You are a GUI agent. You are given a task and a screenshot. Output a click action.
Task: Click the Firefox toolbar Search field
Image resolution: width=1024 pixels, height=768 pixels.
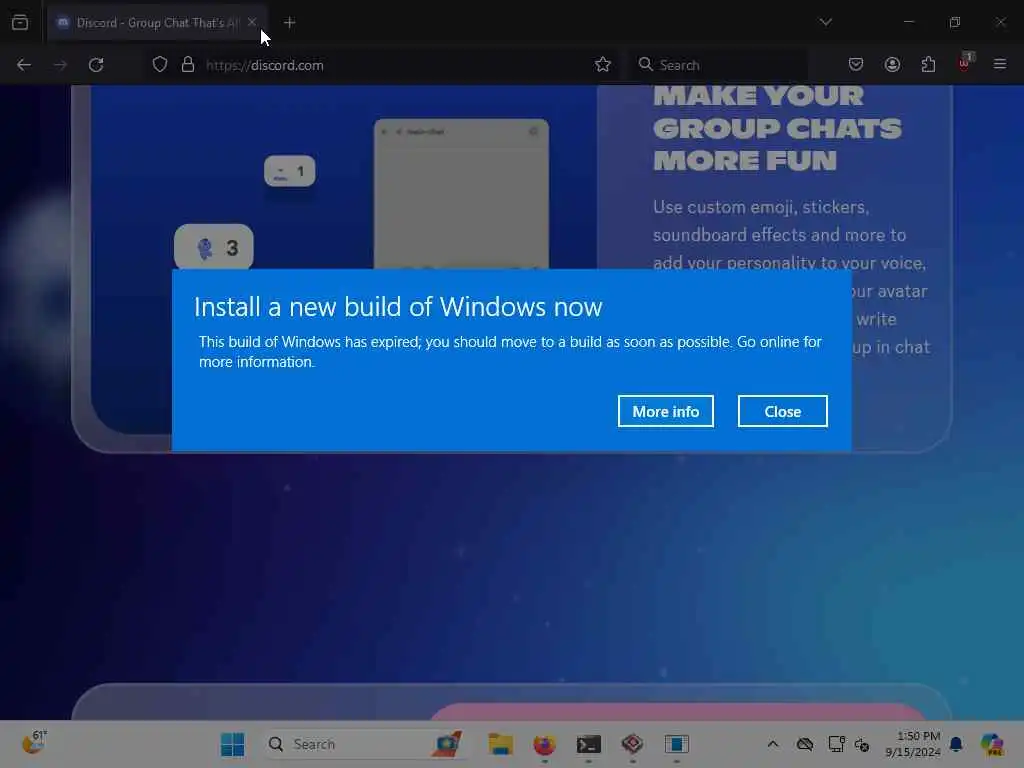[717, 65]
